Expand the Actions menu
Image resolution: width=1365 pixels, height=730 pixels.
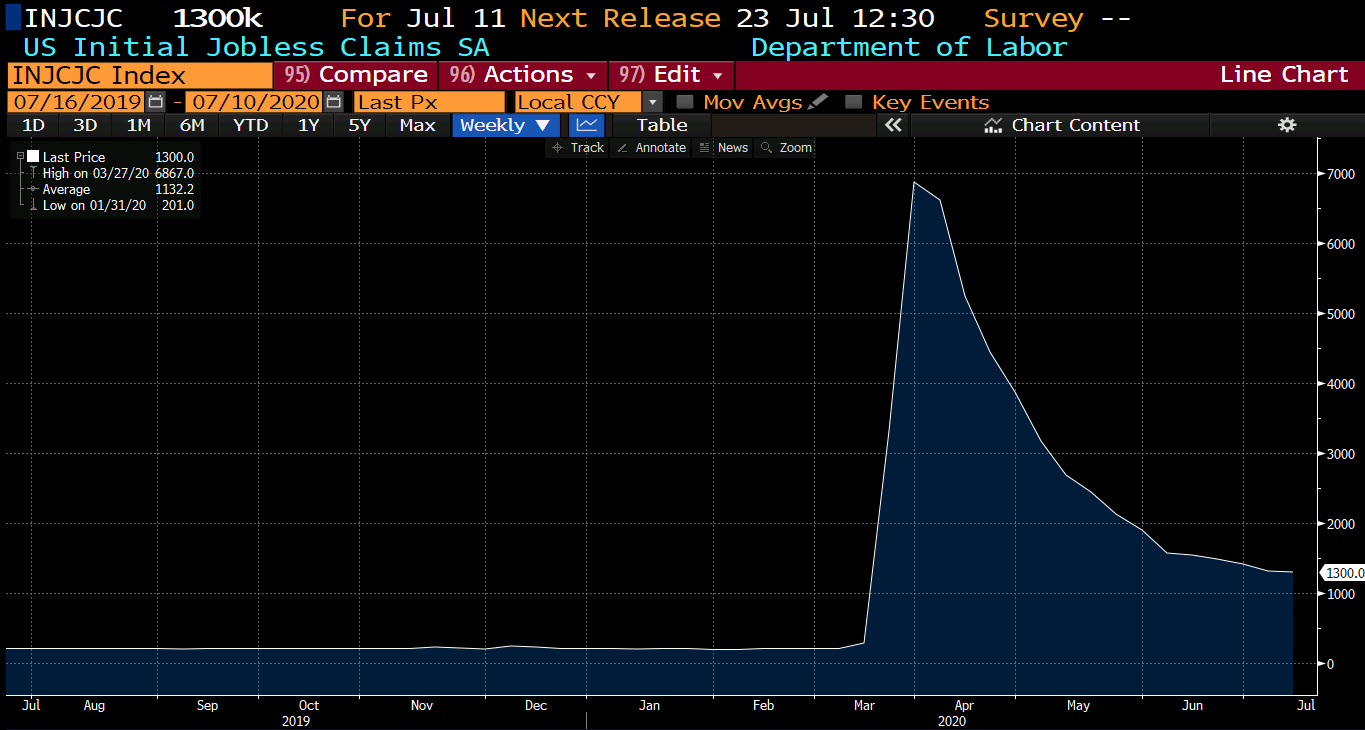[524, 75]
